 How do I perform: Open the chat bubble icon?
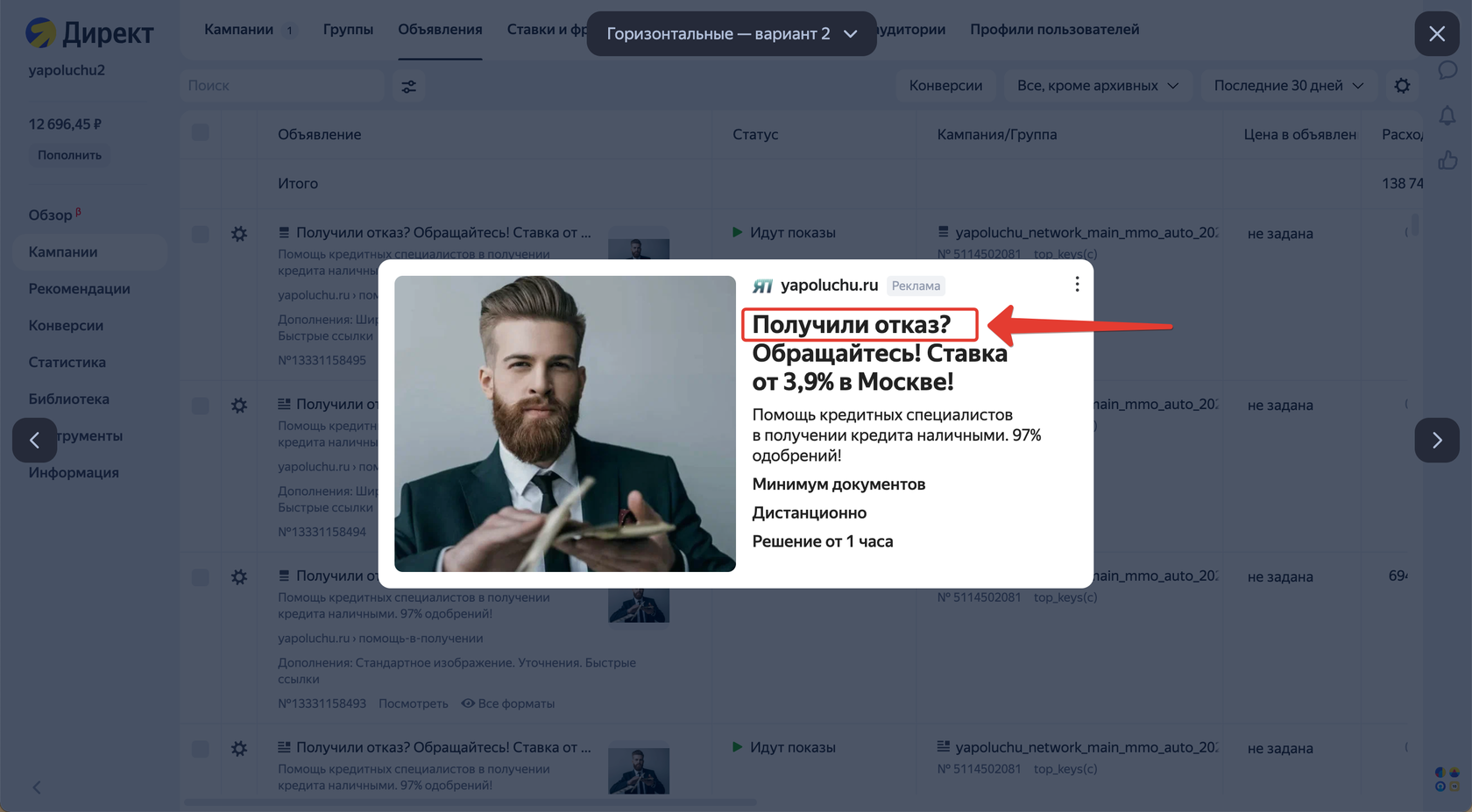pyautogui.click(x=1447, y=70)
